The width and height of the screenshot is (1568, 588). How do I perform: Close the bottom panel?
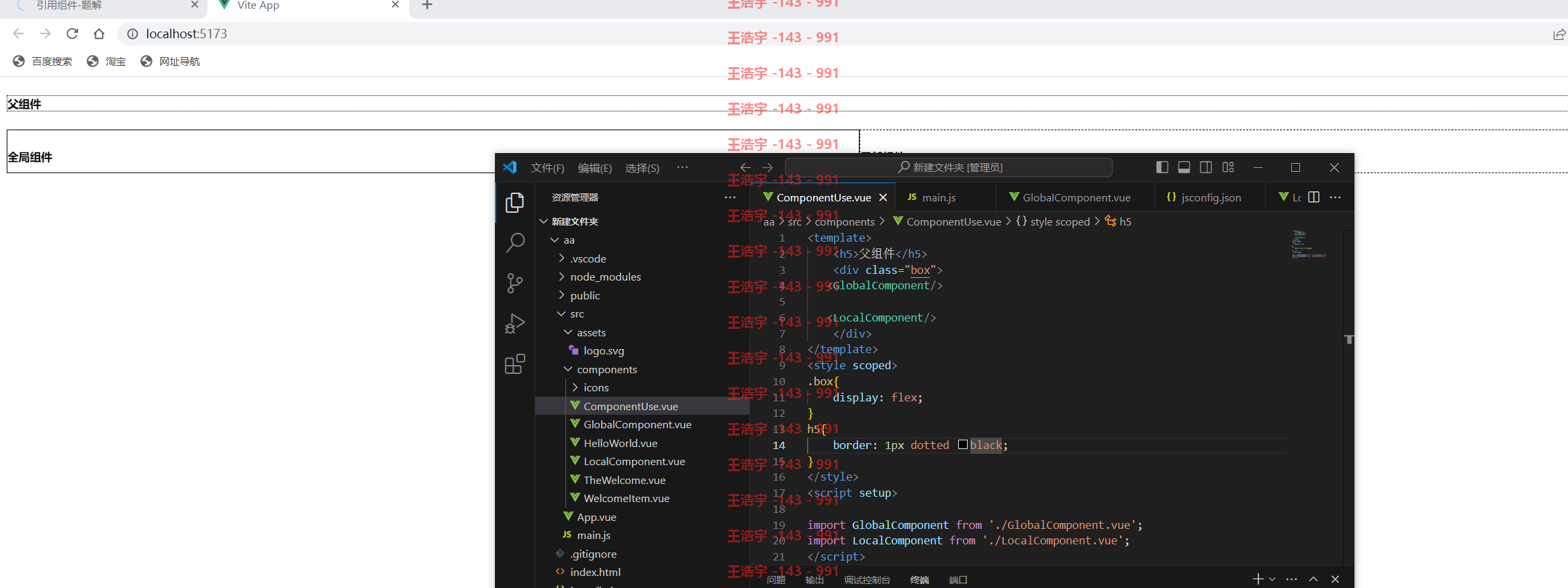pos(1335,579)
